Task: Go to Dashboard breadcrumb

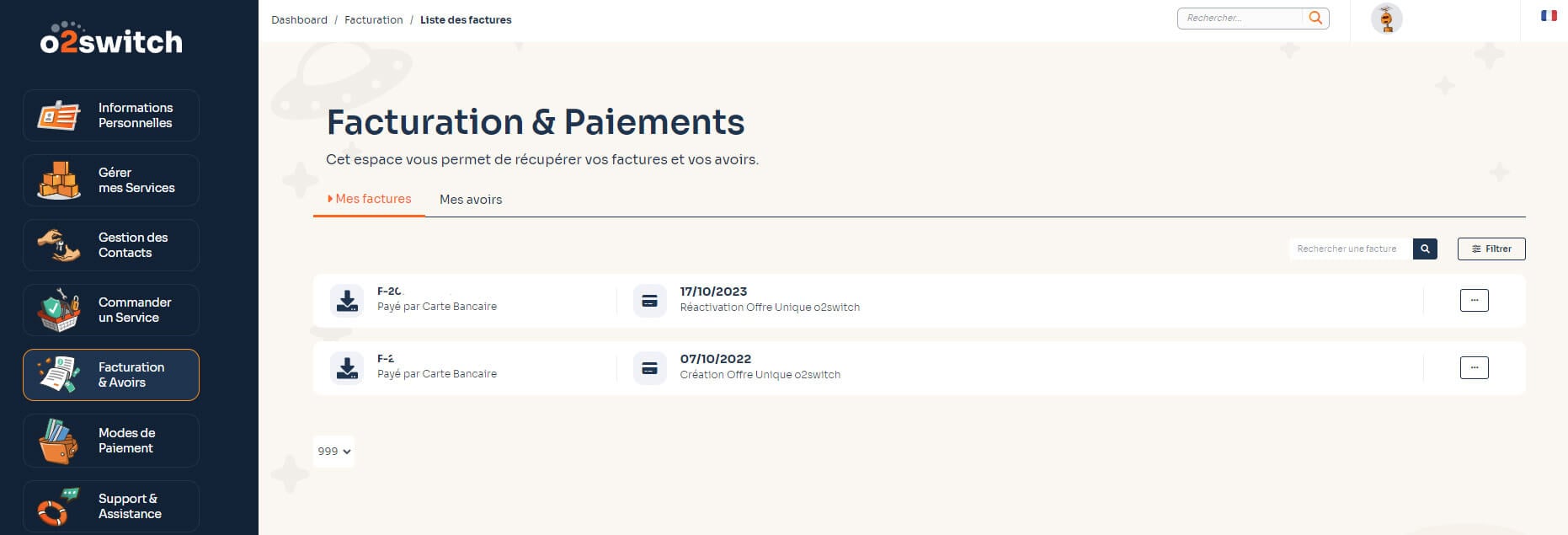Action: [299, 19]
